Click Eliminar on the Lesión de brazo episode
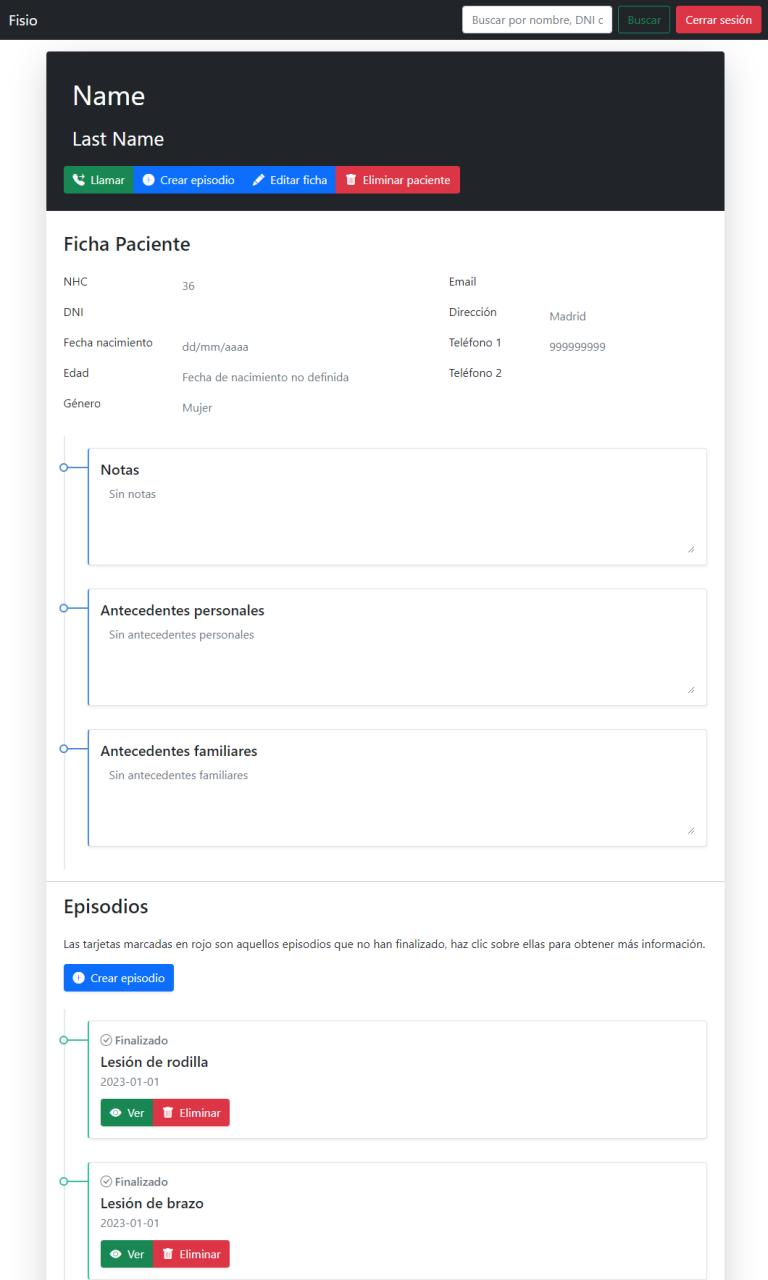The height and width of the screenshot is (1280, 768). 191,1253
